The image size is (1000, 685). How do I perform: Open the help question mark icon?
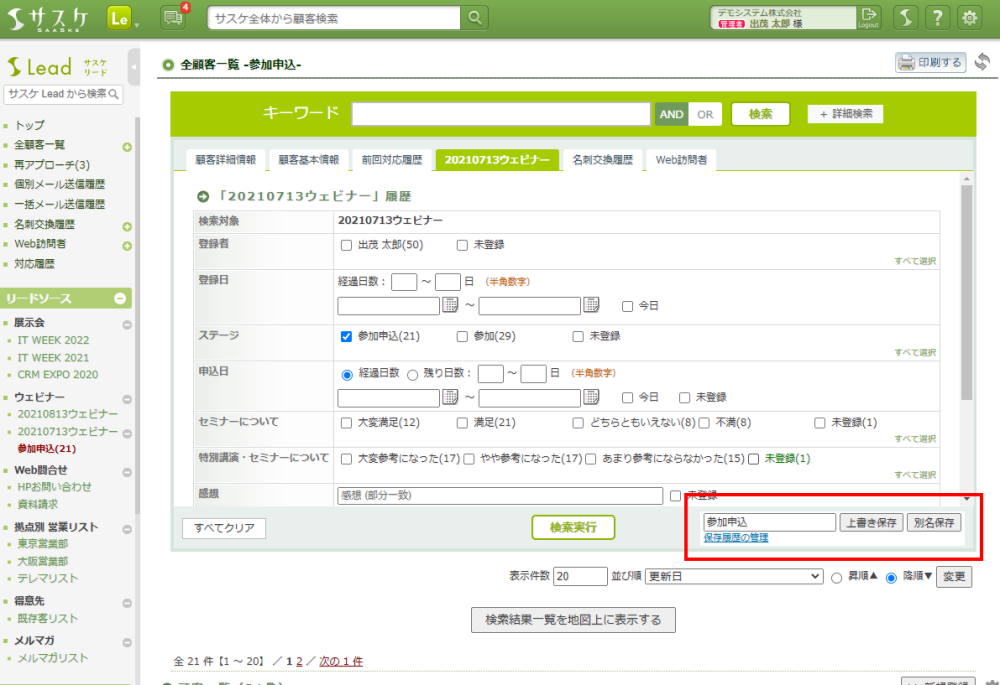tap(936, 17)
